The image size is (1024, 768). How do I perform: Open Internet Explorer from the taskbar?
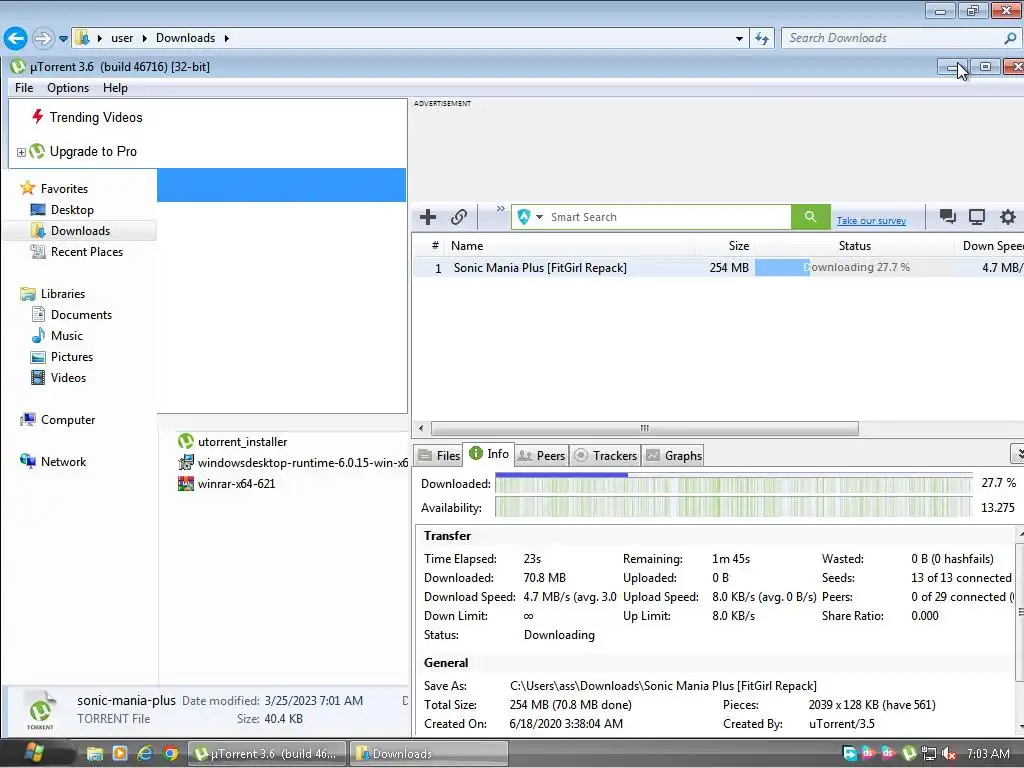click(x=144, y=754)
